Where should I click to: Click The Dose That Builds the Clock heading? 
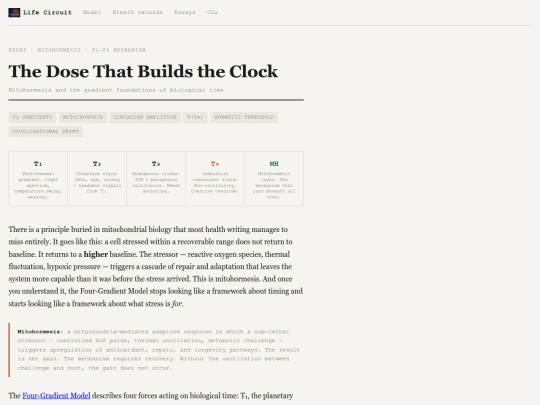point(143,71)
